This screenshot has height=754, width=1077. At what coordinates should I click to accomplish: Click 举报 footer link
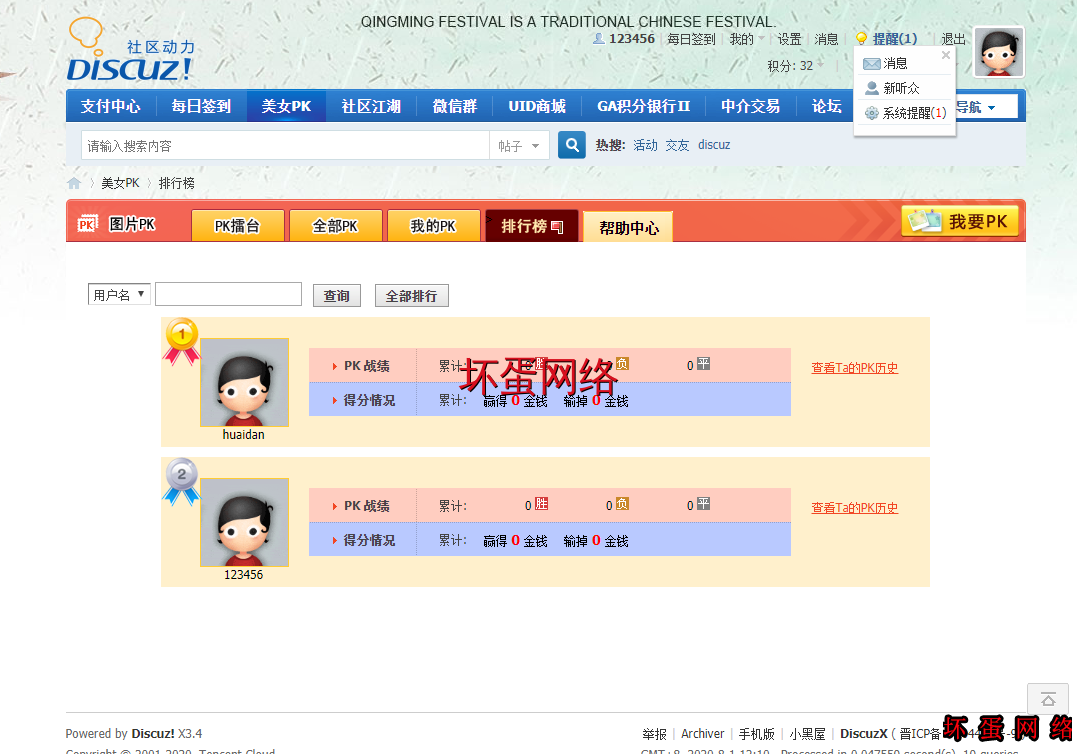click(x=655, y=734)
